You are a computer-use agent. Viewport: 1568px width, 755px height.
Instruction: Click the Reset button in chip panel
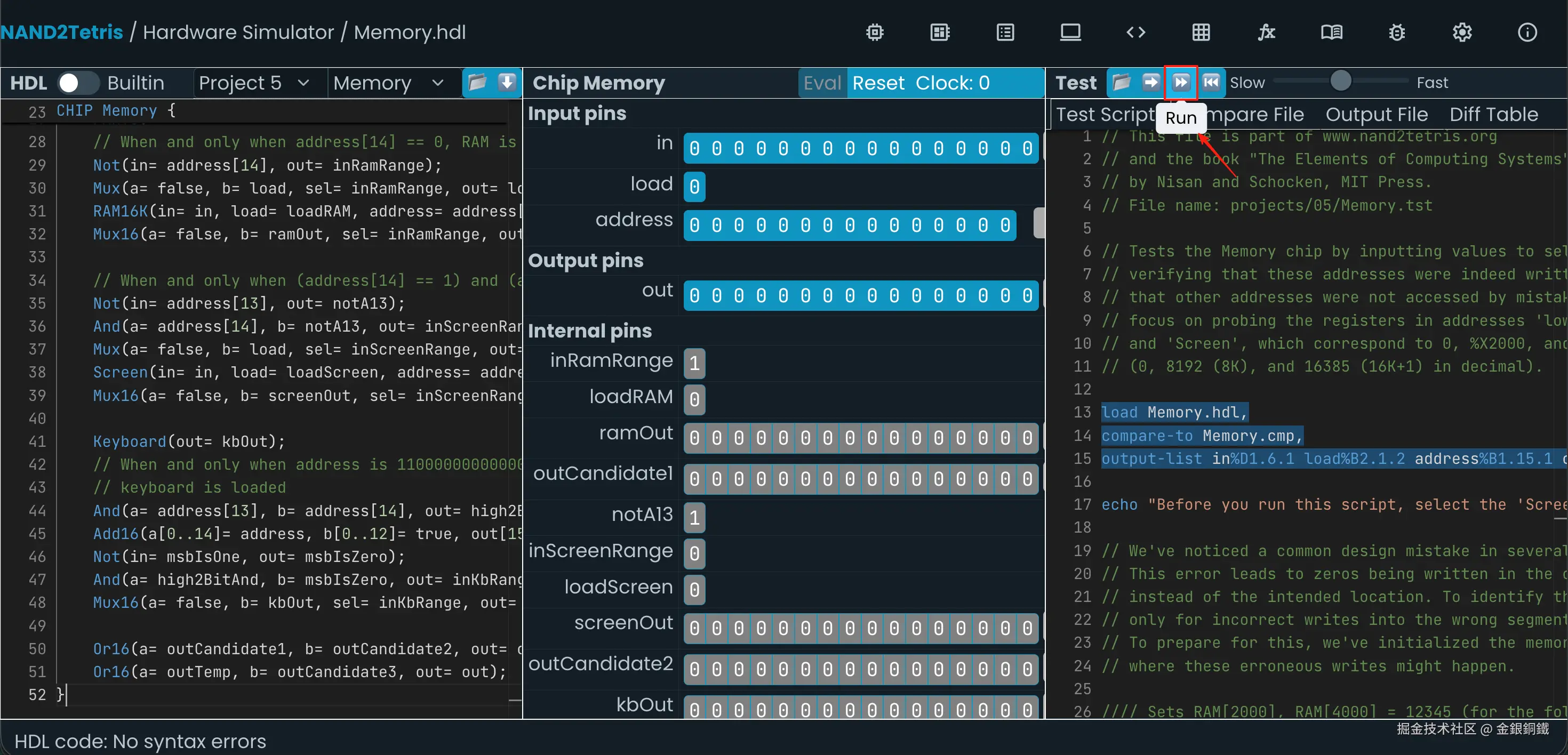click(878, 83)
